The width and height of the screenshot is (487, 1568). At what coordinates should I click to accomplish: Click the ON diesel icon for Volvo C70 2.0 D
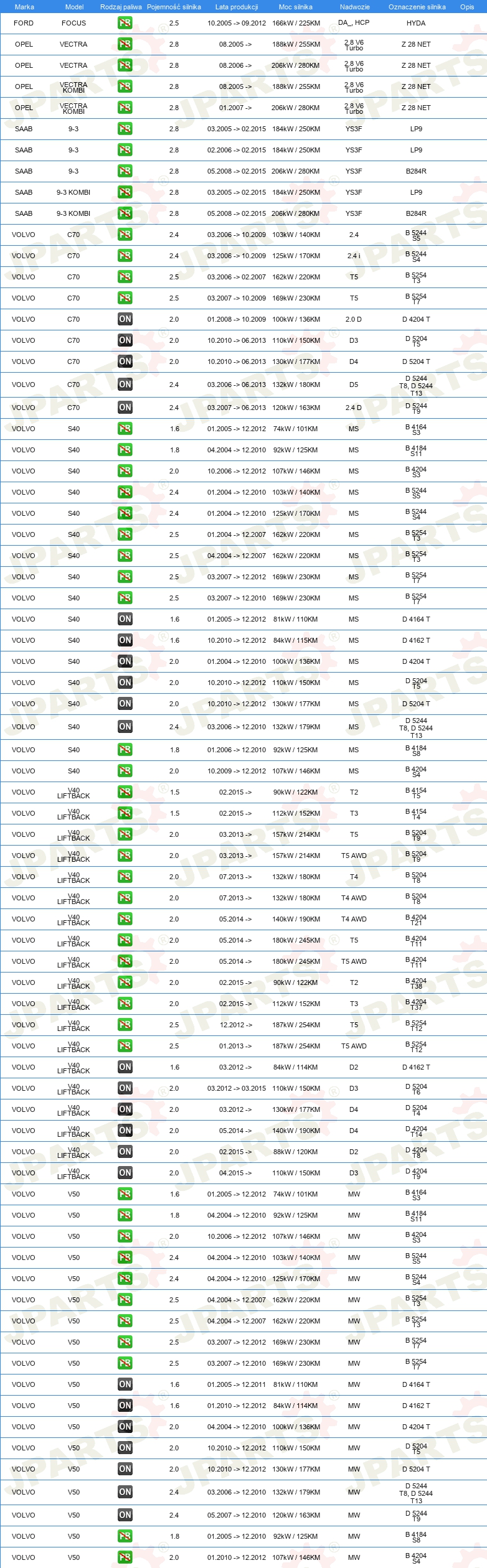(125, 319)
